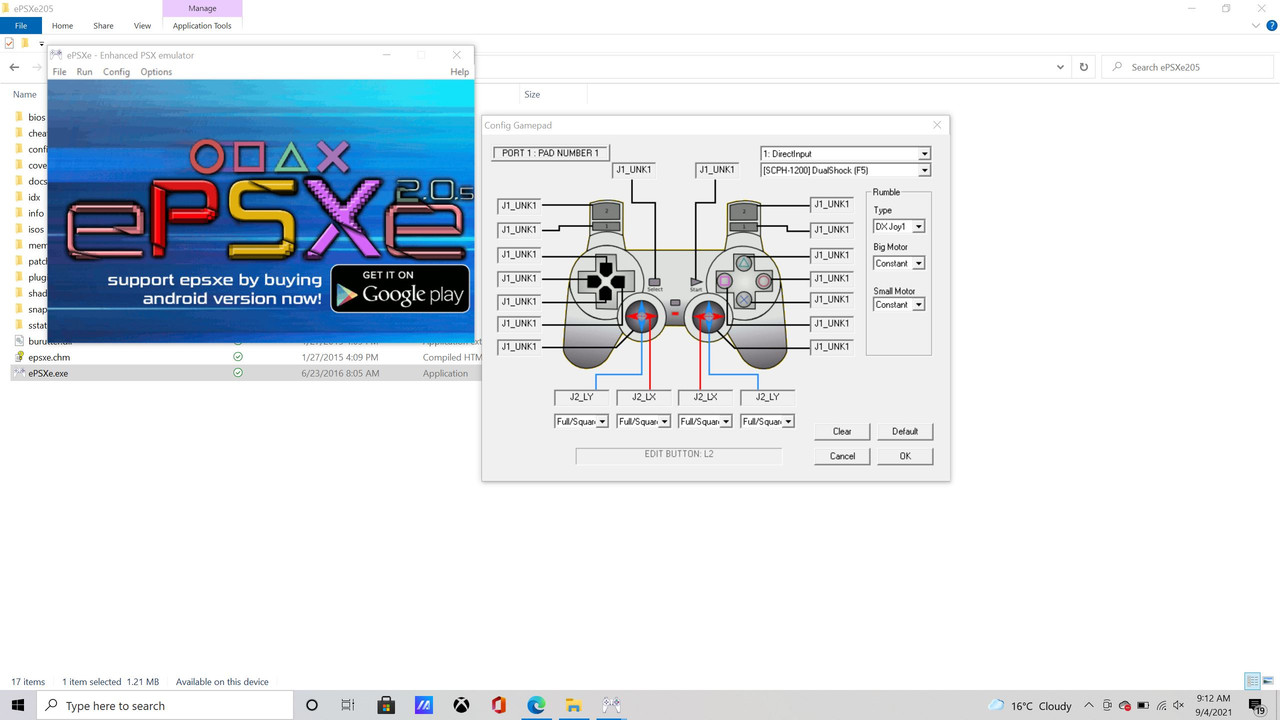Open the Windows Start menu
This screenshot has width=1280, height=720.
tap(19, 705)
